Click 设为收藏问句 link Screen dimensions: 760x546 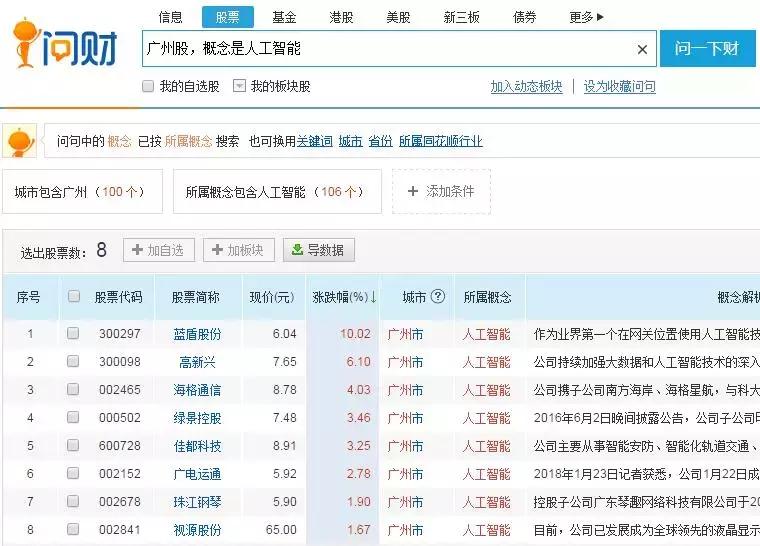coord(619,87)
